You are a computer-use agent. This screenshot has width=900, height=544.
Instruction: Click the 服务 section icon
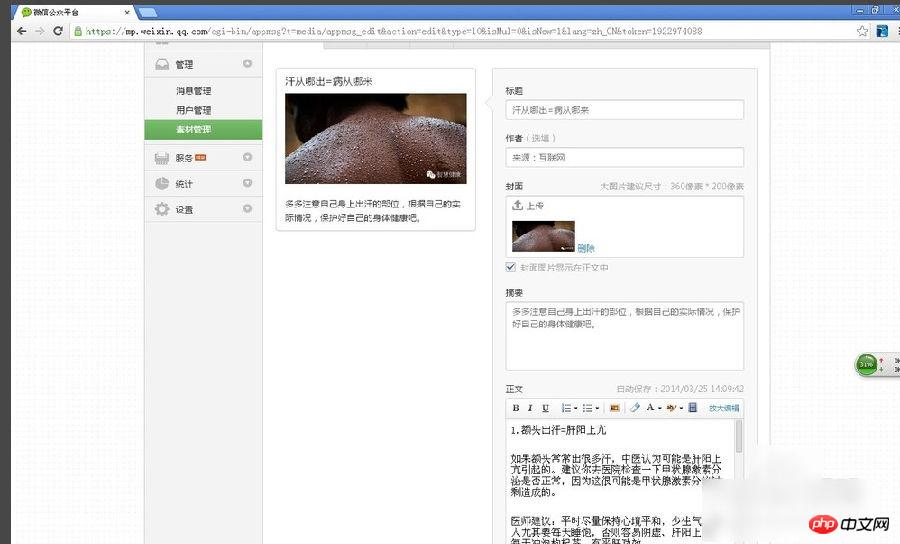pyautogui.click(x=162, y=158)
